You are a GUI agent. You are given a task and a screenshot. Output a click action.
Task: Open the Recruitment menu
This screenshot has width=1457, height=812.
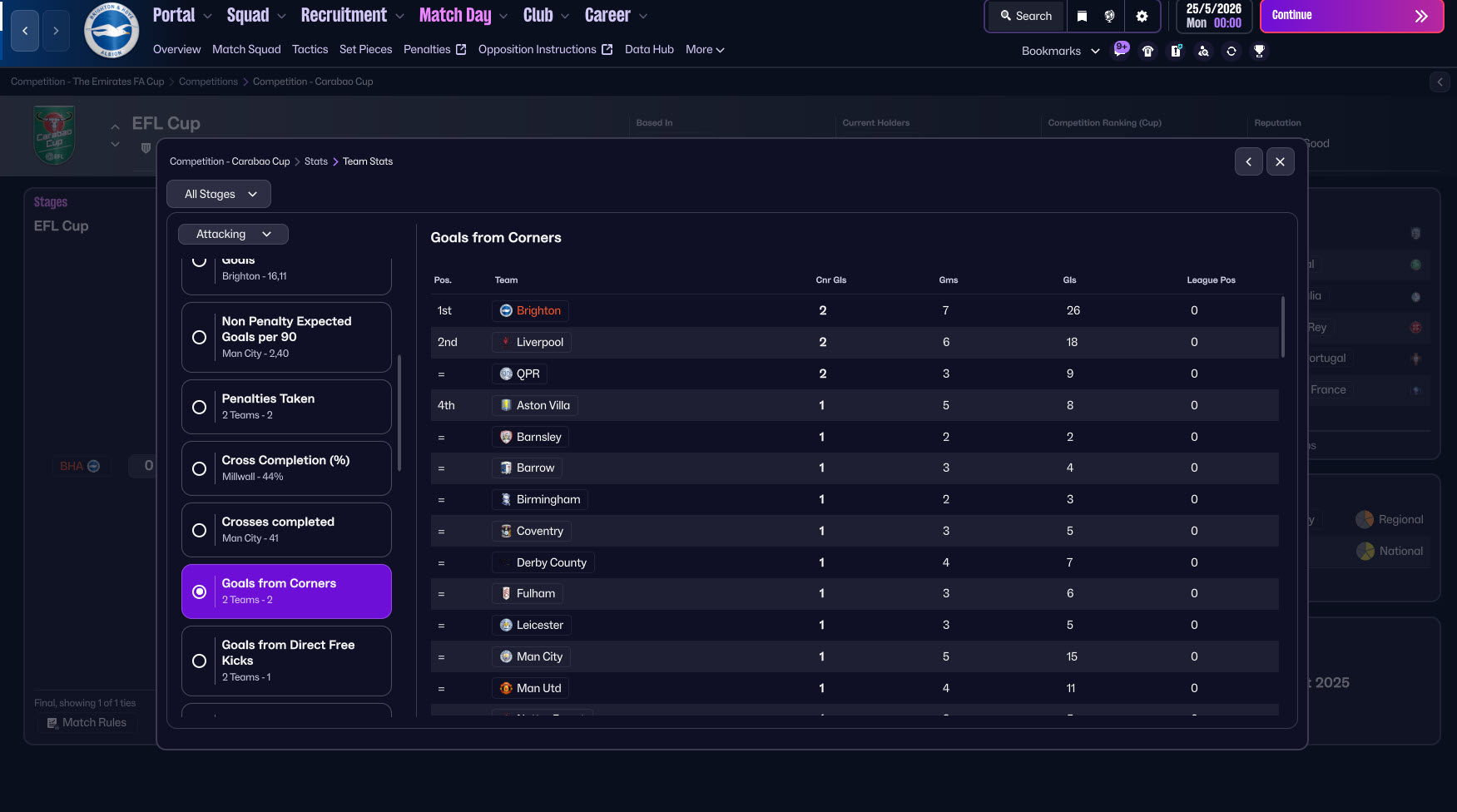coord(351,16)
